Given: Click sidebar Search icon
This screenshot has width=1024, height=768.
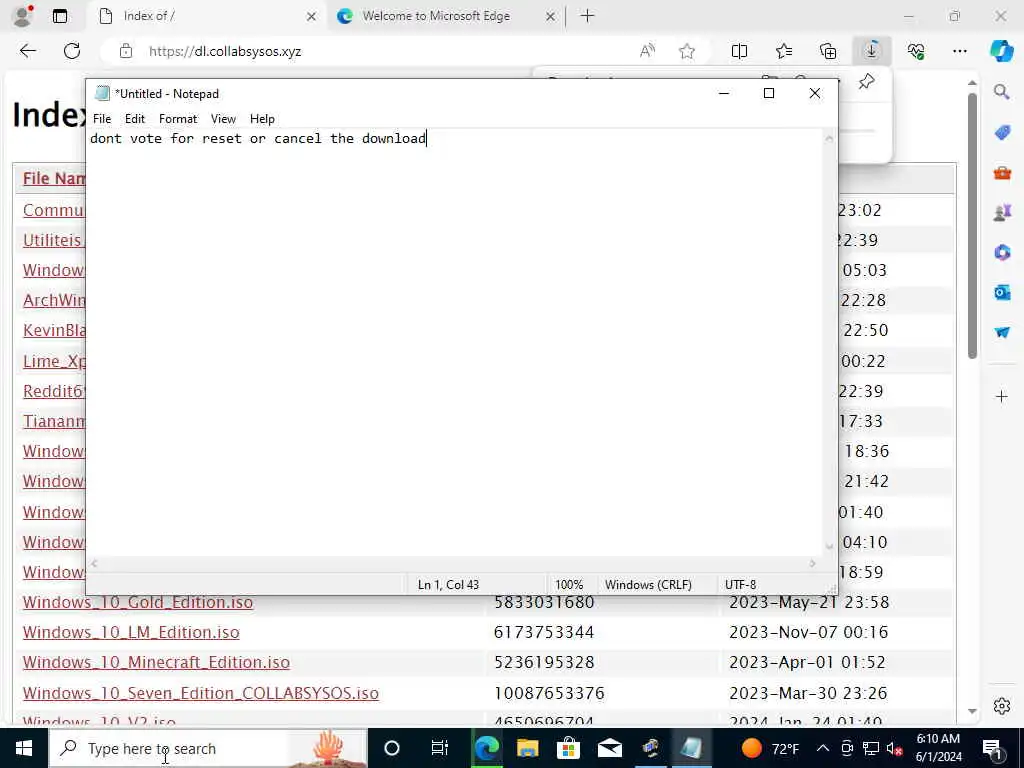Looking at the screenshot, I should pos(1002,92).
